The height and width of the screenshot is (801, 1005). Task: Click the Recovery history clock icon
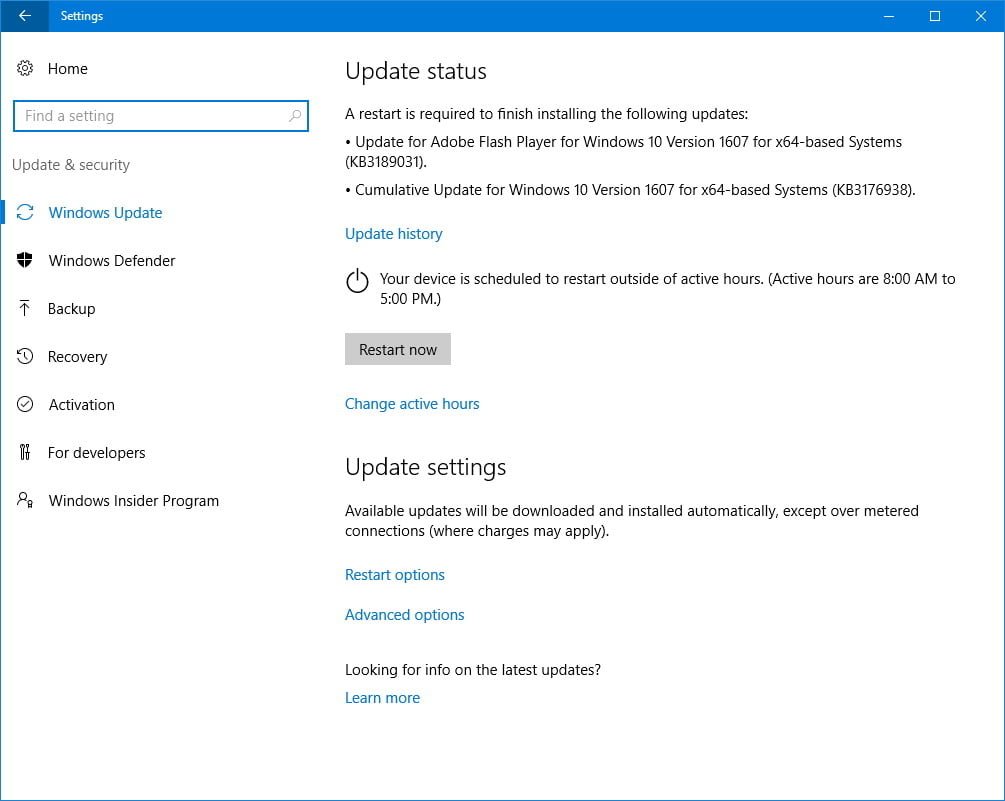coord(25,357)
